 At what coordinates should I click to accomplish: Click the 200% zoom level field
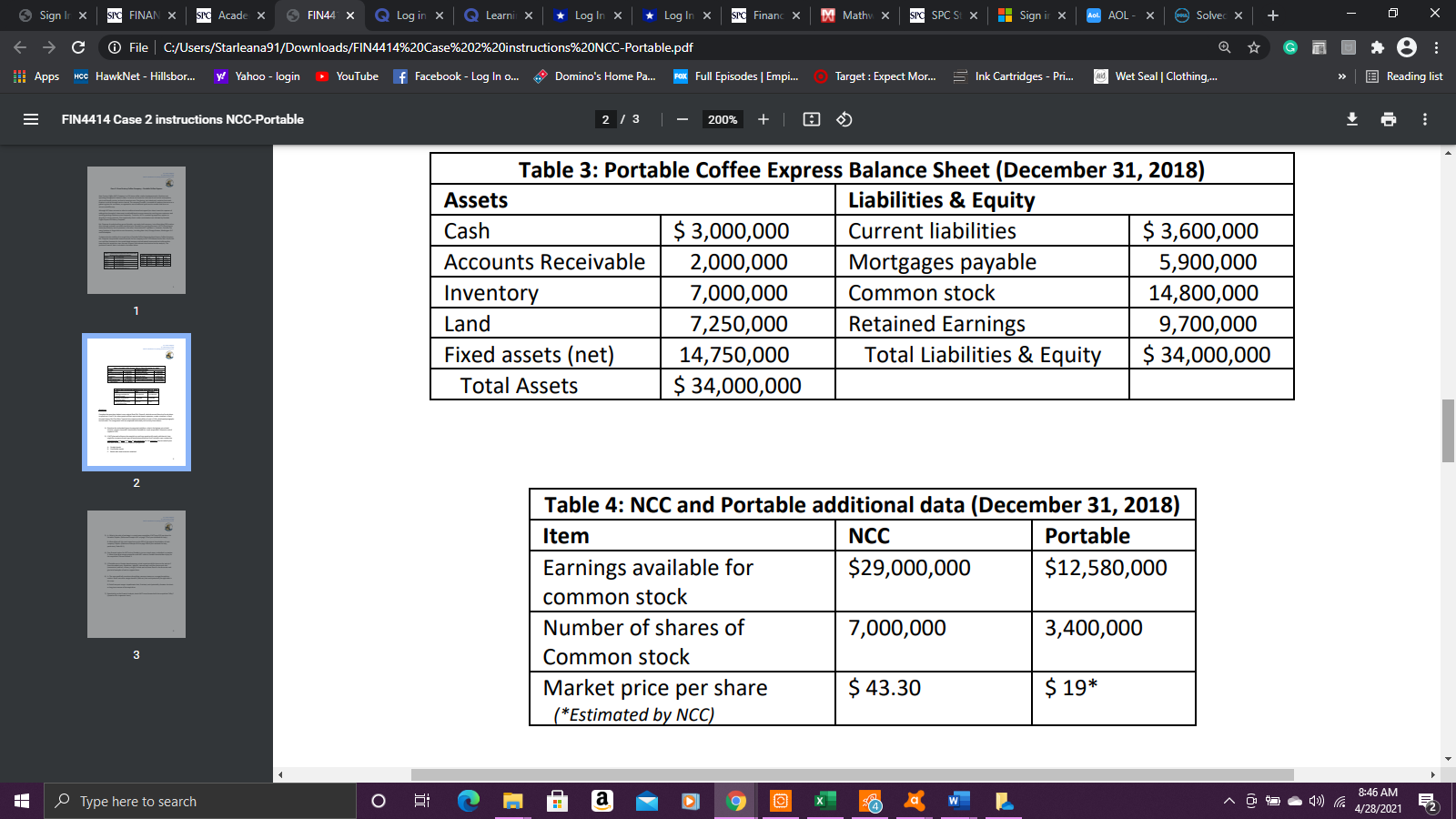(723, 119)
